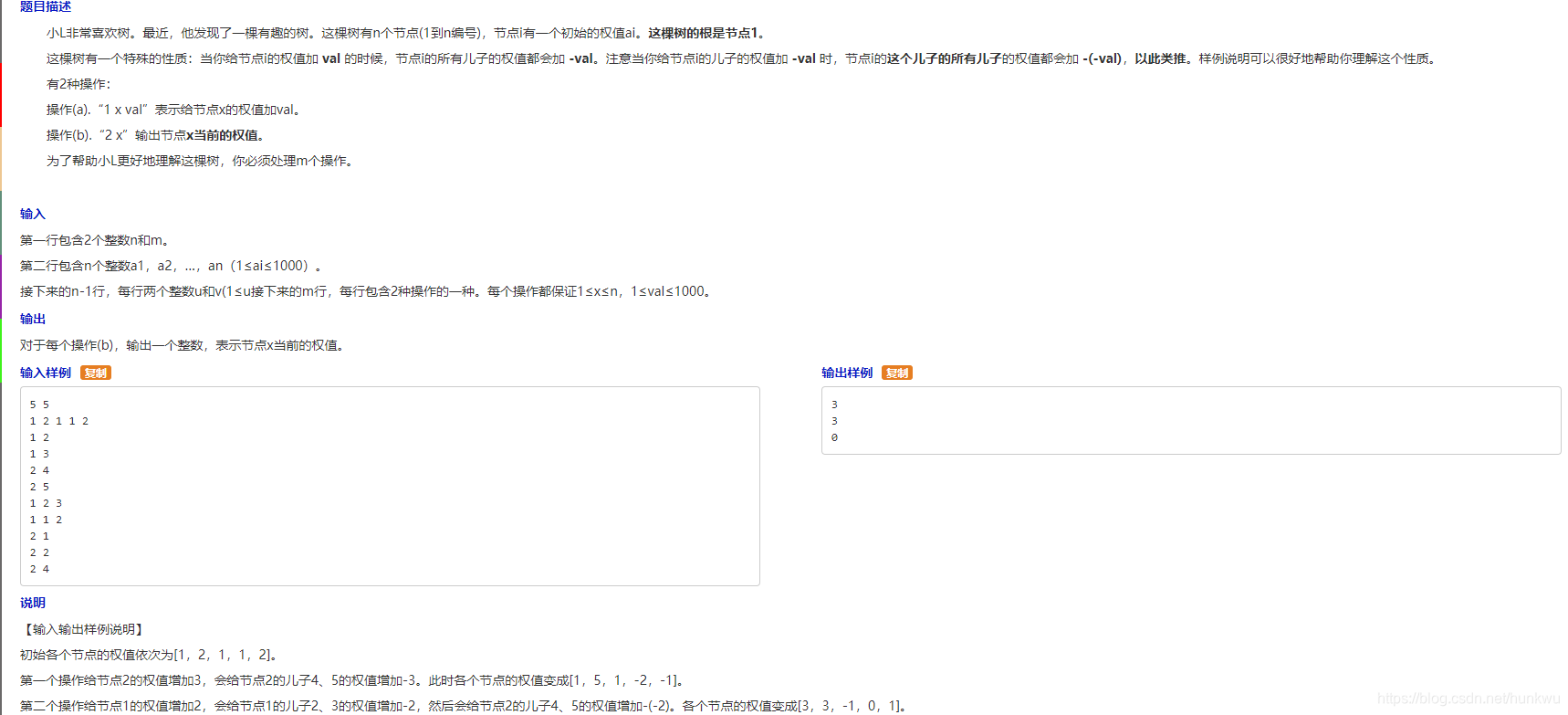1568x715 pixels.
Task: Click the value 0 in the output sample
Action: point(834,437)
